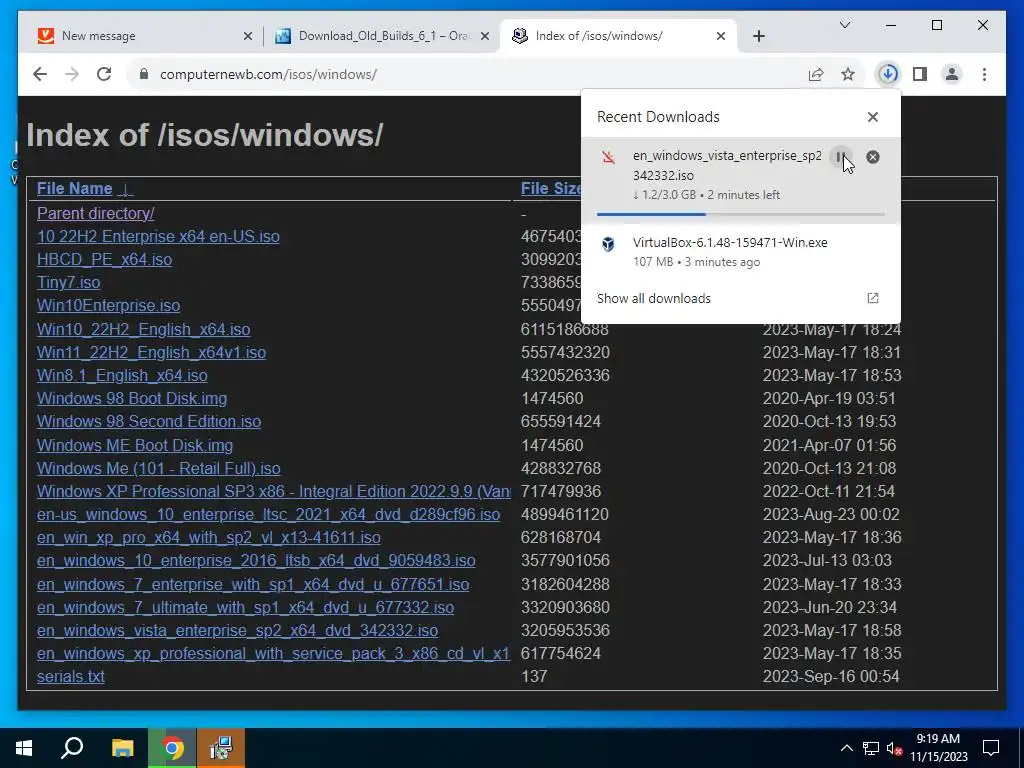Share this page icon in address bar
1024x768 pixels.
(x=816, y=74)
